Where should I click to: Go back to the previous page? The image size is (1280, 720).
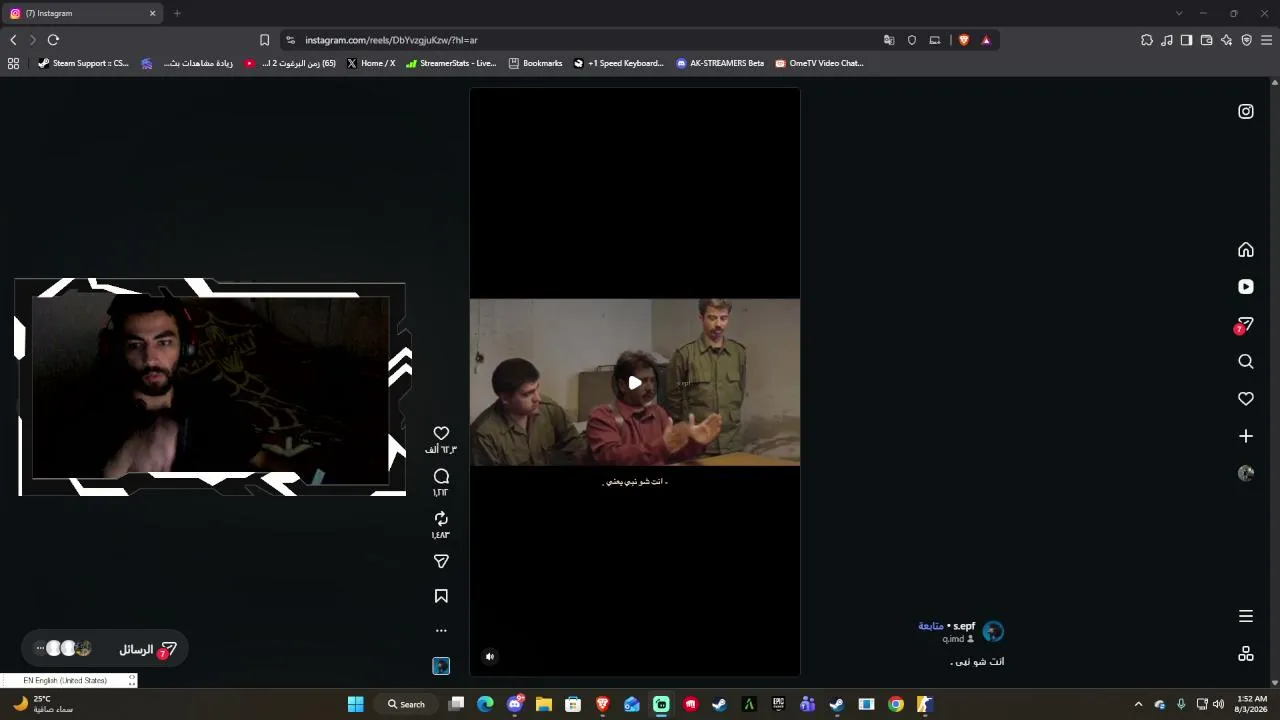pos(13,40)
